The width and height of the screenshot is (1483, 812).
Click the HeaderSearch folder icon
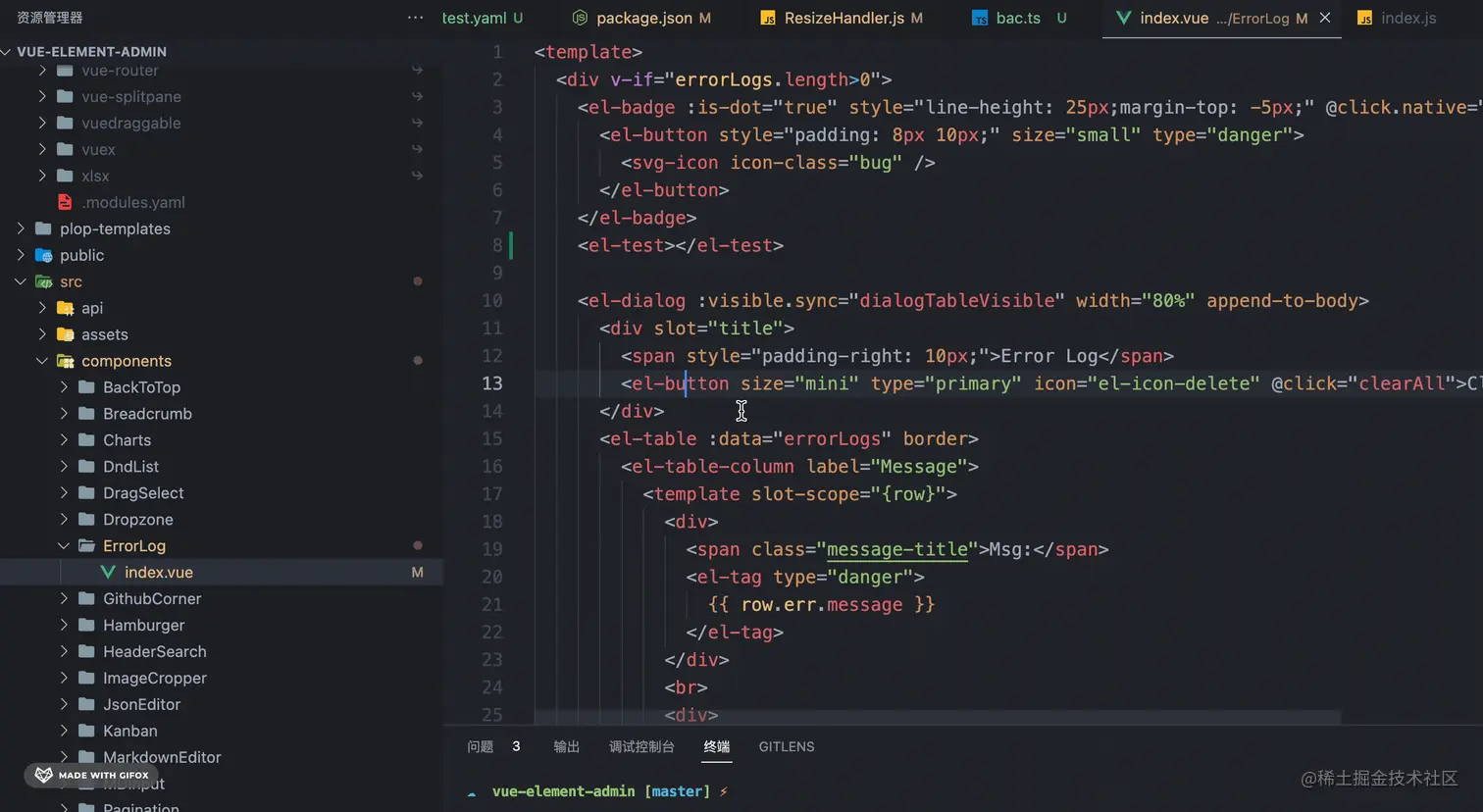pos(86,651)
